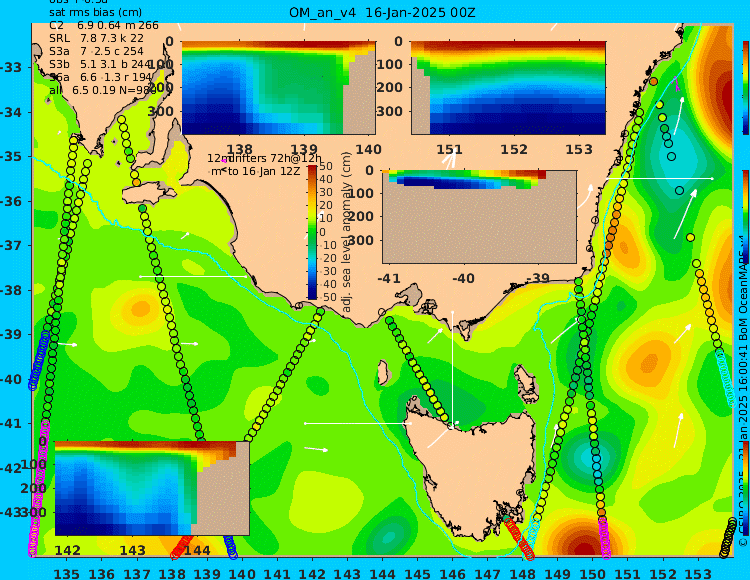Click King Island in western Bass Strait
750x580 pixels.
383,372
